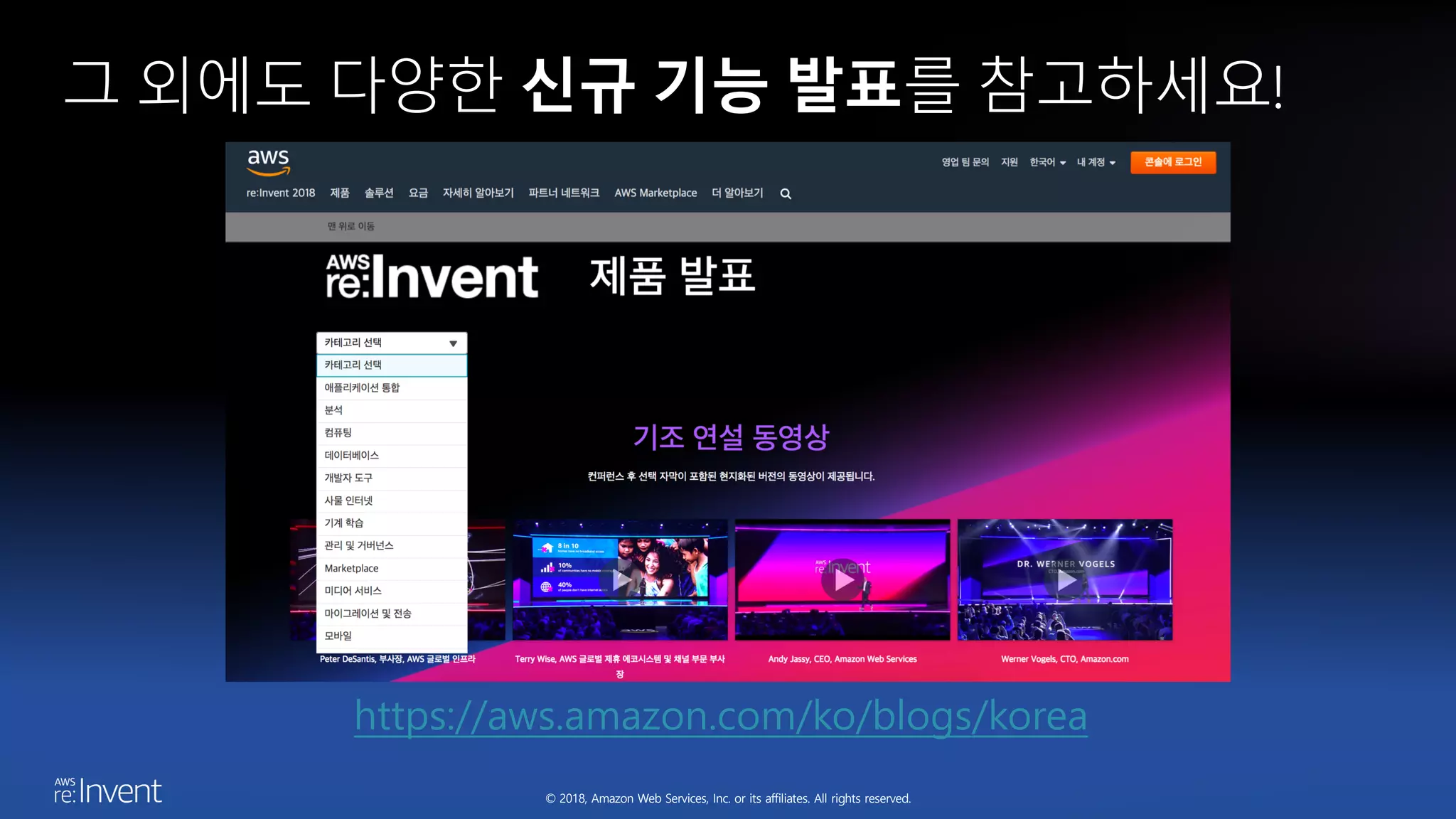Click the Terry Wise caption text
Viewport: 1456px width, 819px height.
tap(620, 666)
